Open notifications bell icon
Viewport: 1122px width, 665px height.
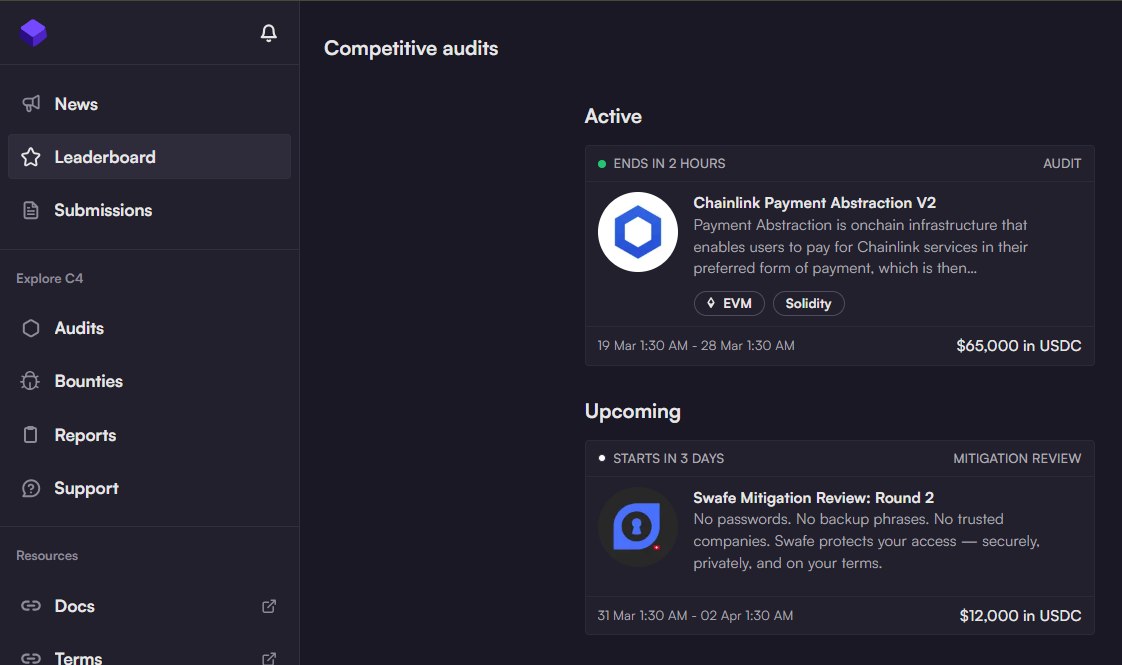[268, 33]
